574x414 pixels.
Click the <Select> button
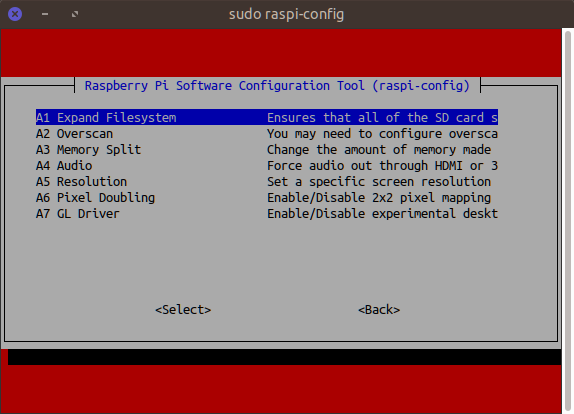tap(183, 310)
